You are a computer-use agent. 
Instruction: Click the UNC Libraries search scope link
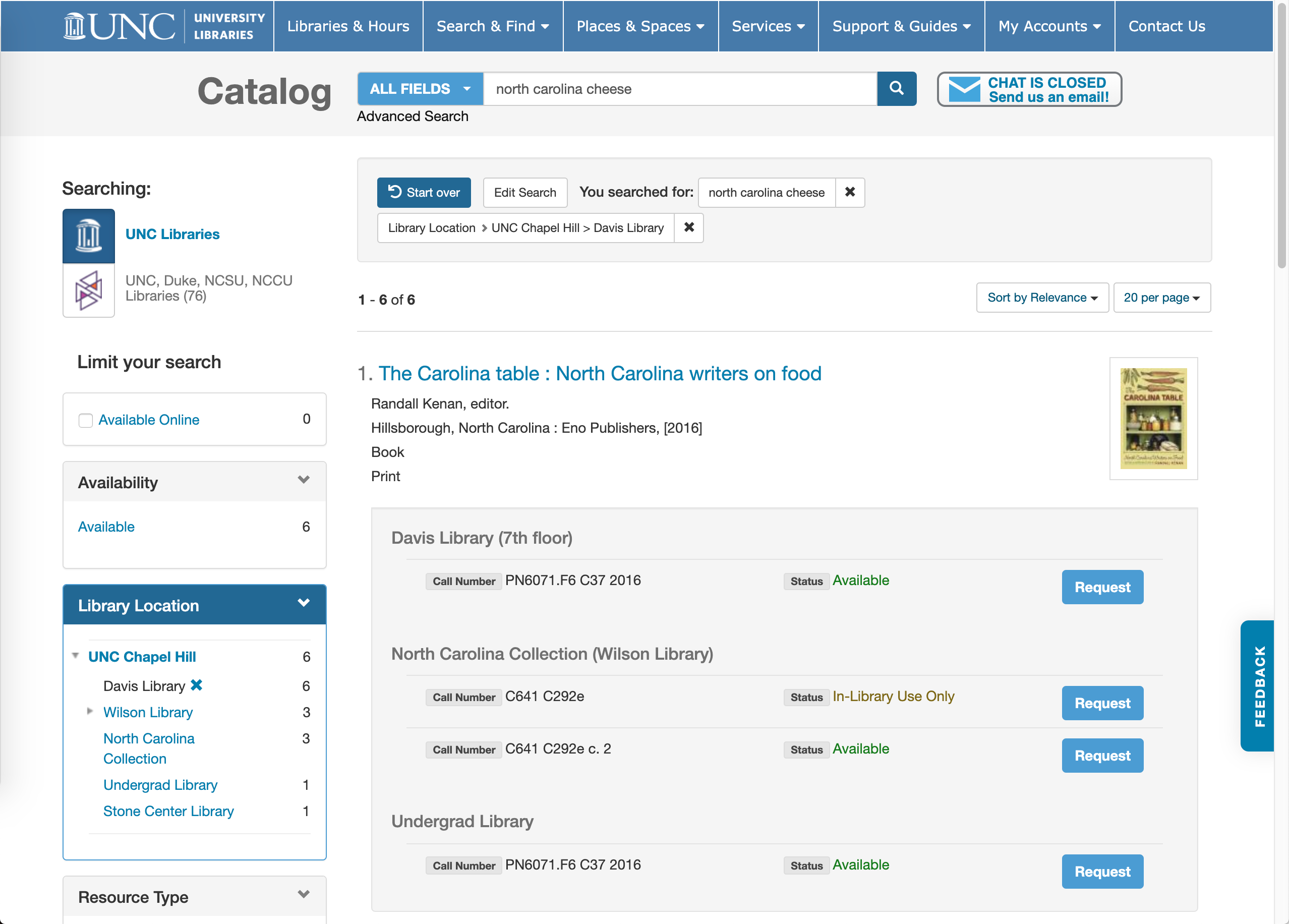point(172,234)
